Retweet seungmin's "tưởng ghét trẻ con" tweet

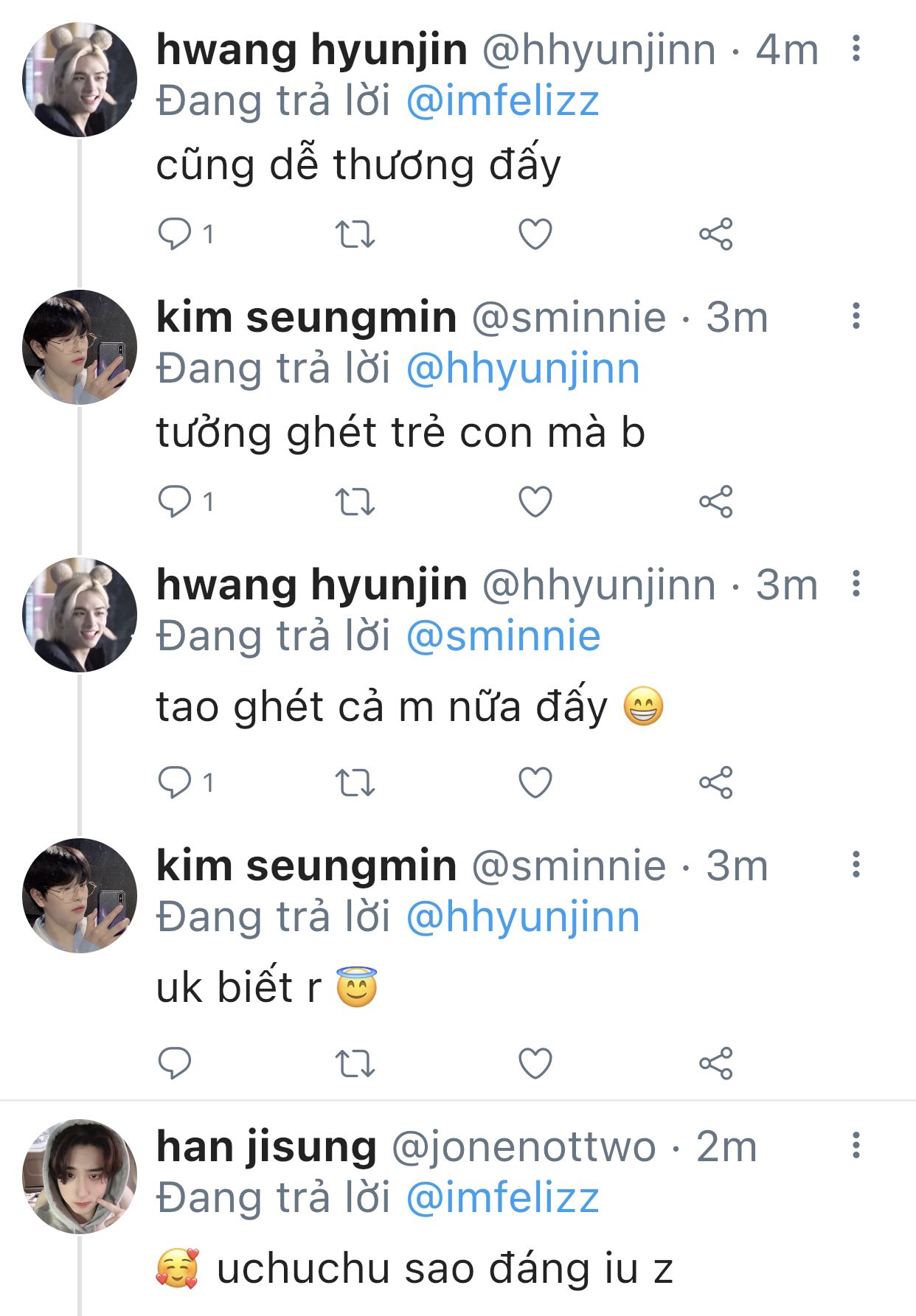[355, 502]
